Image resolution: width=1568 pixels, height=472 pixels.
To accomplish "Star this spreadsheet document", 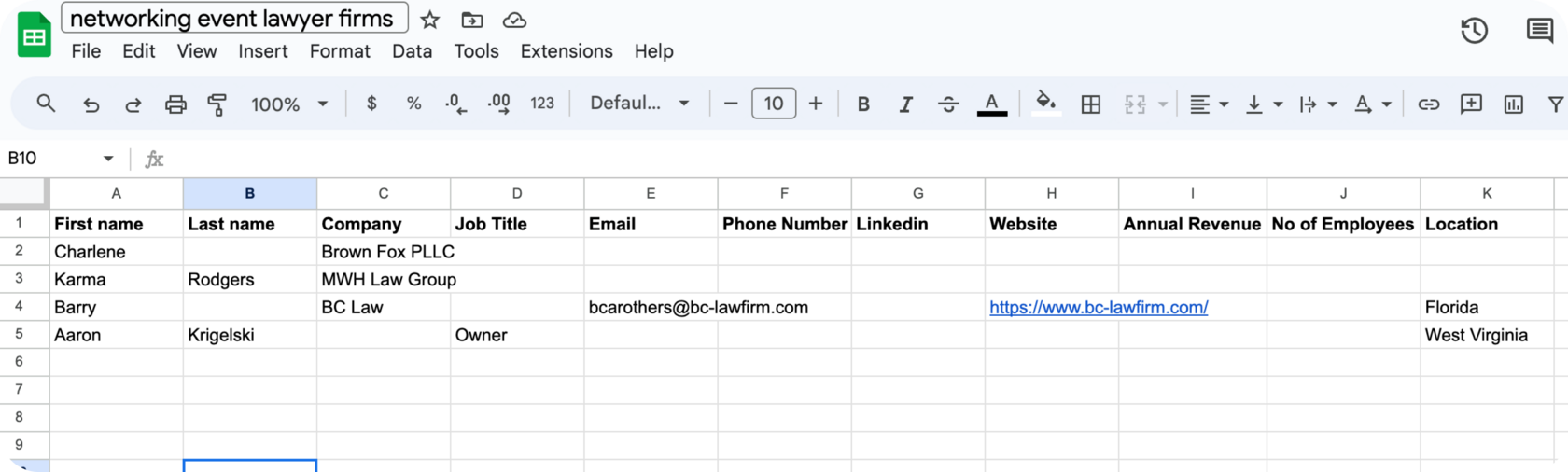I will pyautogui.click(x=429, y=20).
